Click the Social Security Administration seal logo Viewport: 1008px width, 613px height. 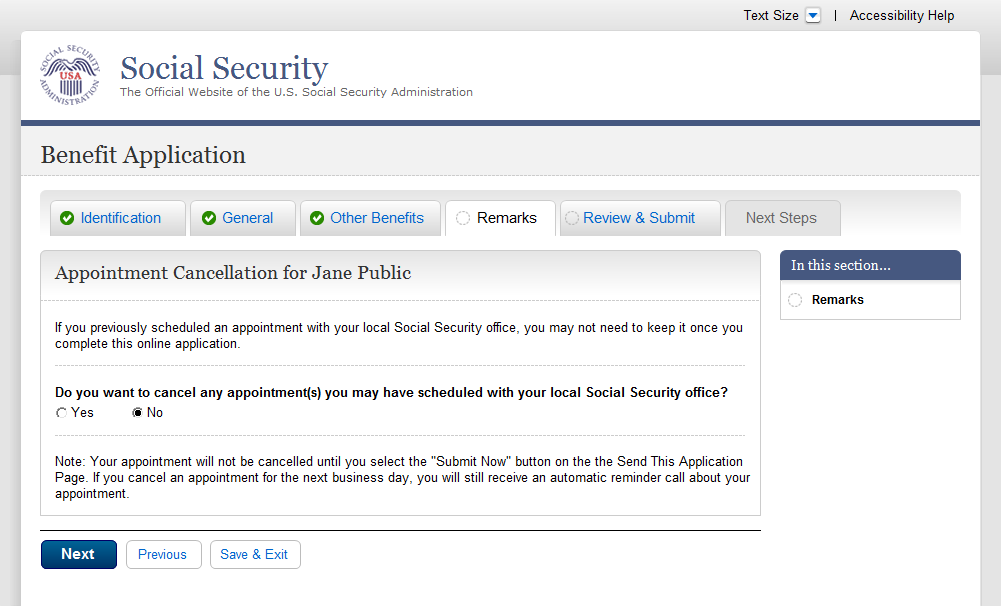[x=70, y=75]
